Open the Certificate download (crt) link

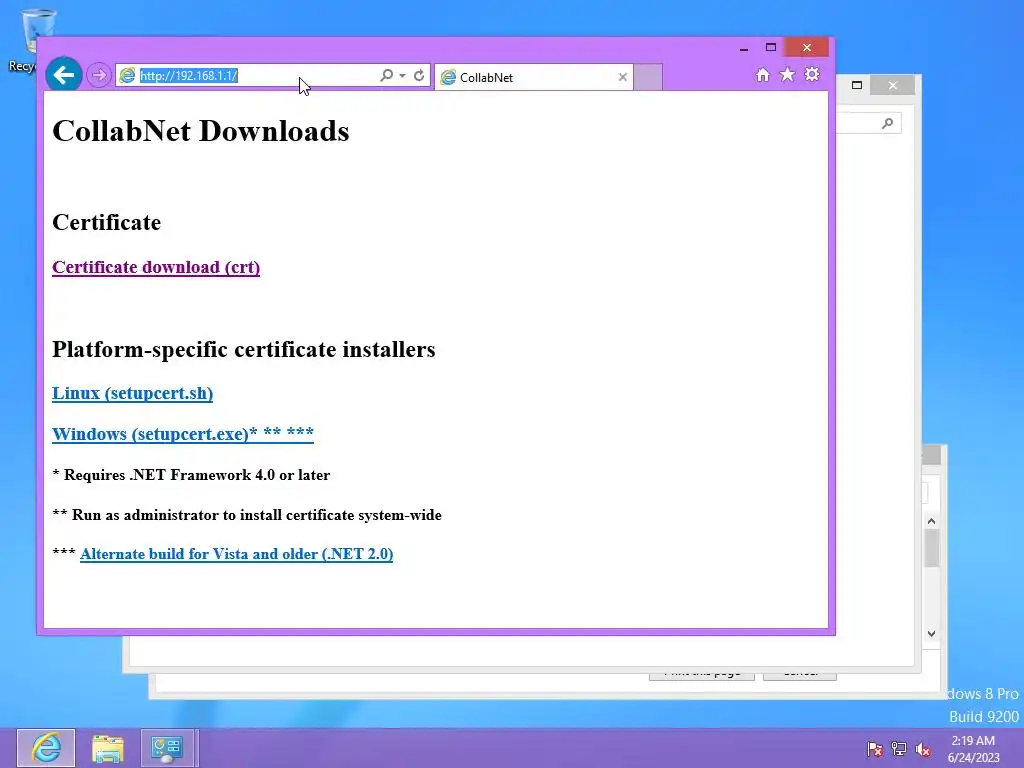click(156, 267)
